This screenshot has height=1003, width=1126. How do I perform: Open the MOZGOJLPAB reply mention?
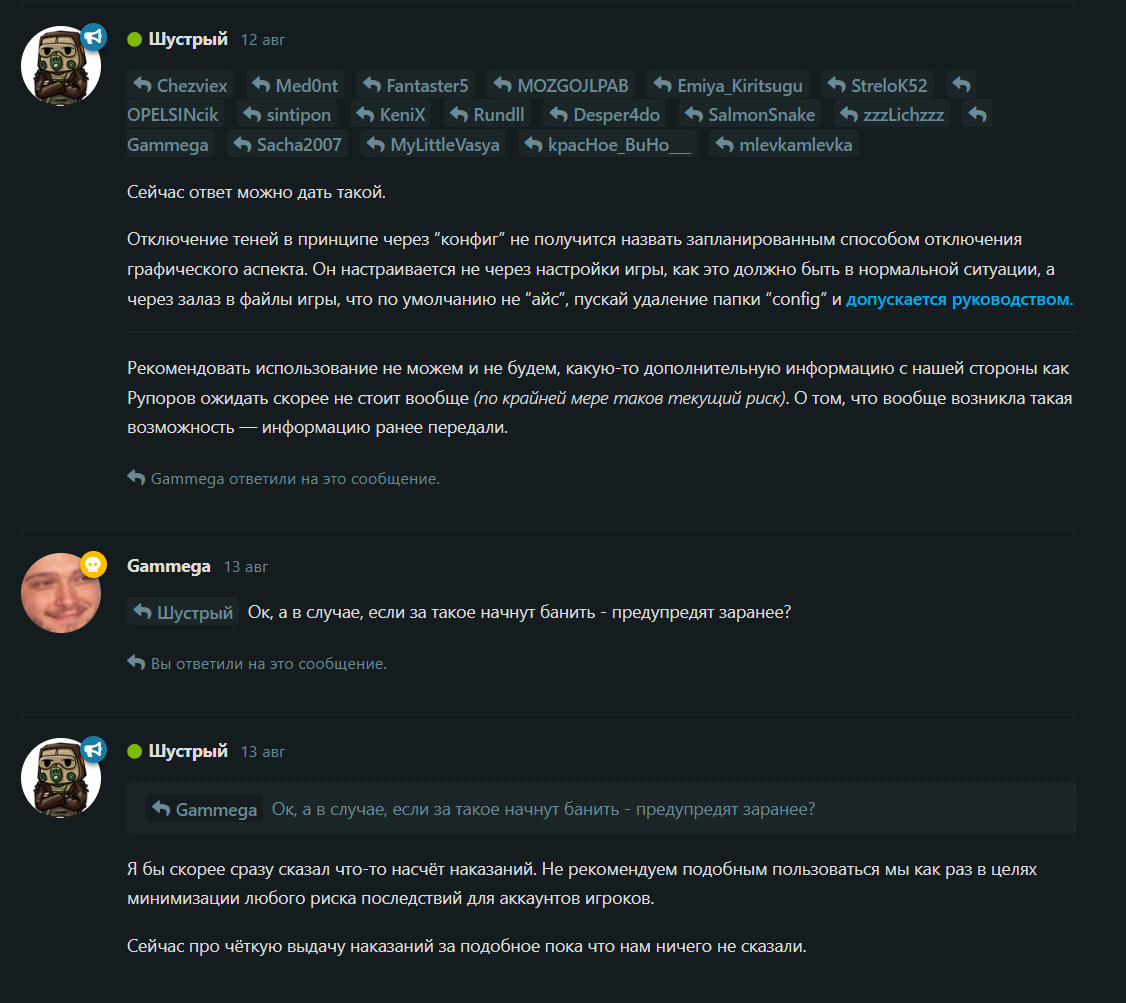tap(561, 85)
